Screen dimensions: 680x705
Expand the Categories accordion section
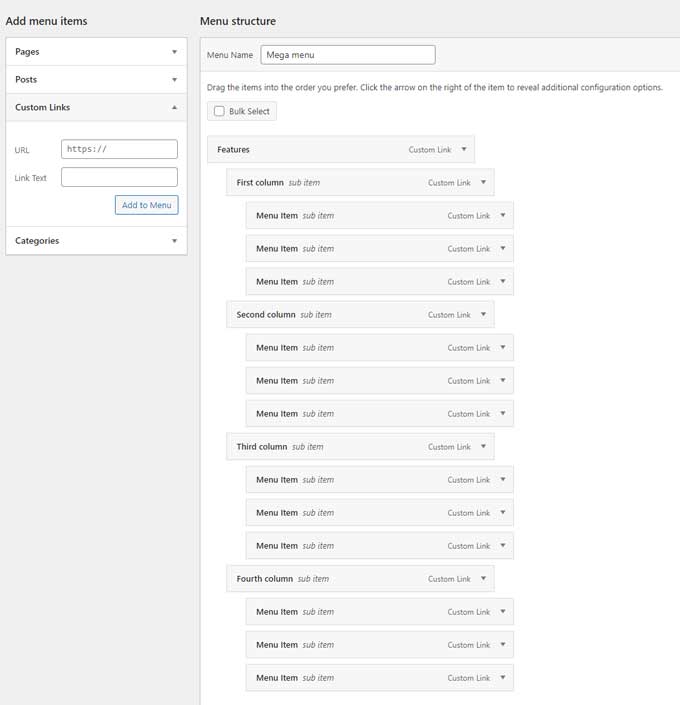tap(96, 241)
